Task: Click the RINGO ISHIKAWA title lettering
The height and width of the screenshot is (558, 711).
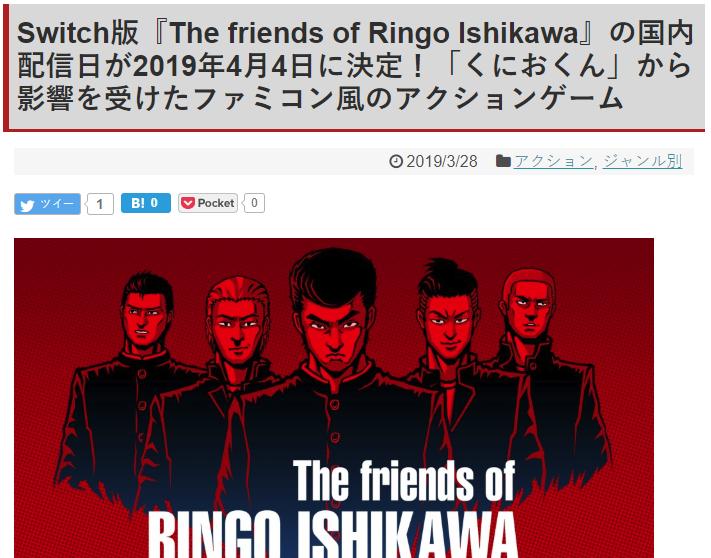Action: click(x=333, y=535)
